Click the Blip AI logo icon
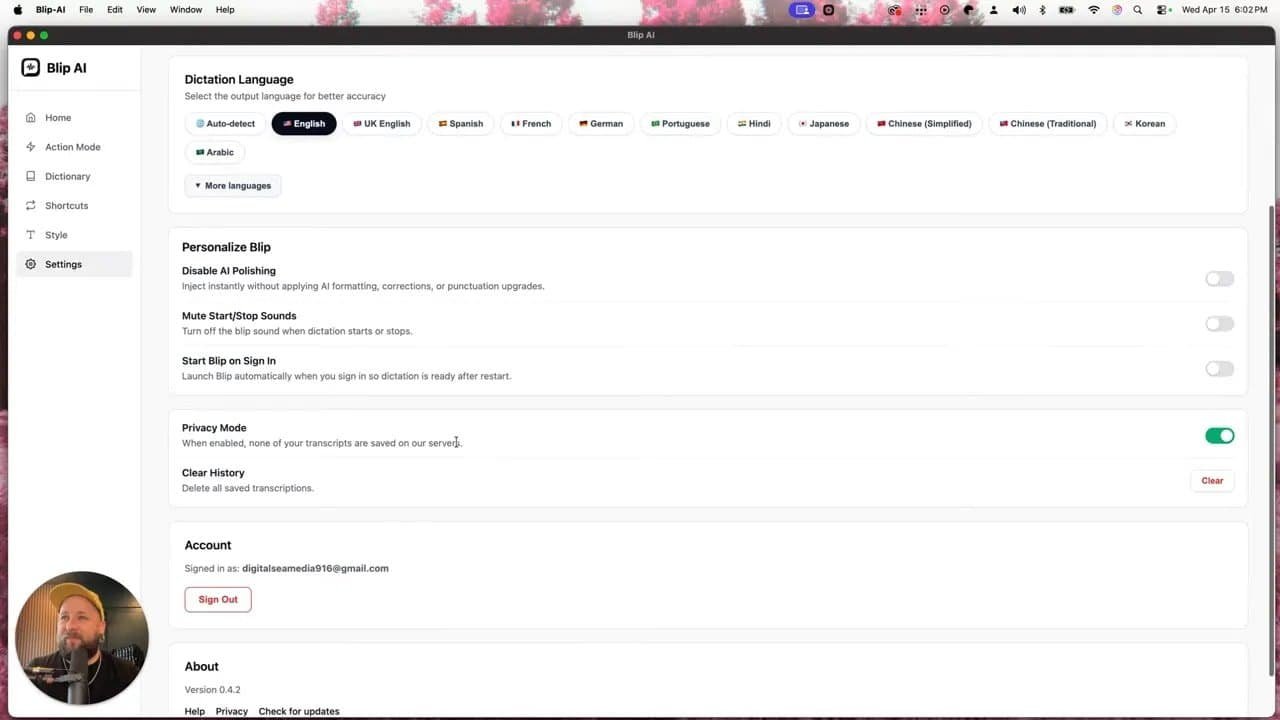Image resolution: width=1280 pixels, height=720 pixels. (30, 67)
